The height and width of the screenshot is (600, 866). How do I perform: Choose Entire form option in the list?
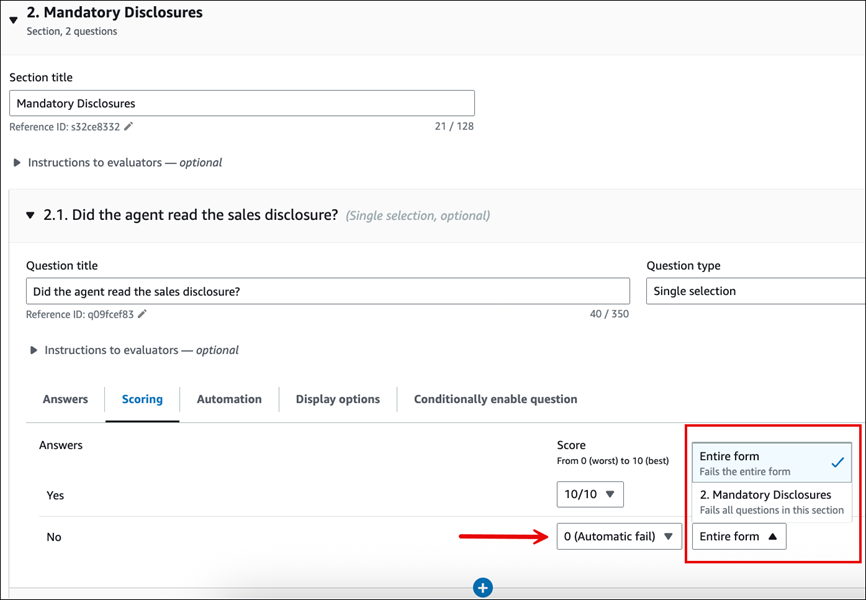tap(771, 462)
